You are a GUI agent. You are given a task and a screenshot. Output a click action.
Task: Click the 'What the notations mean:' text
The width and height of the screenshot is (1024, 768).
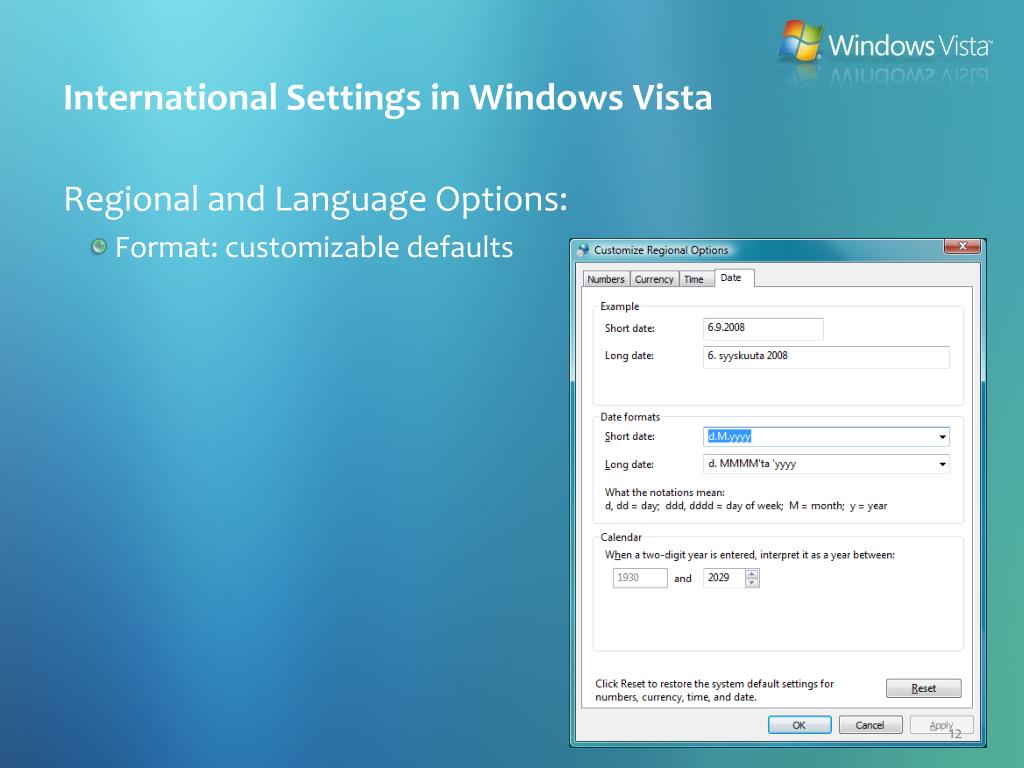664,492
